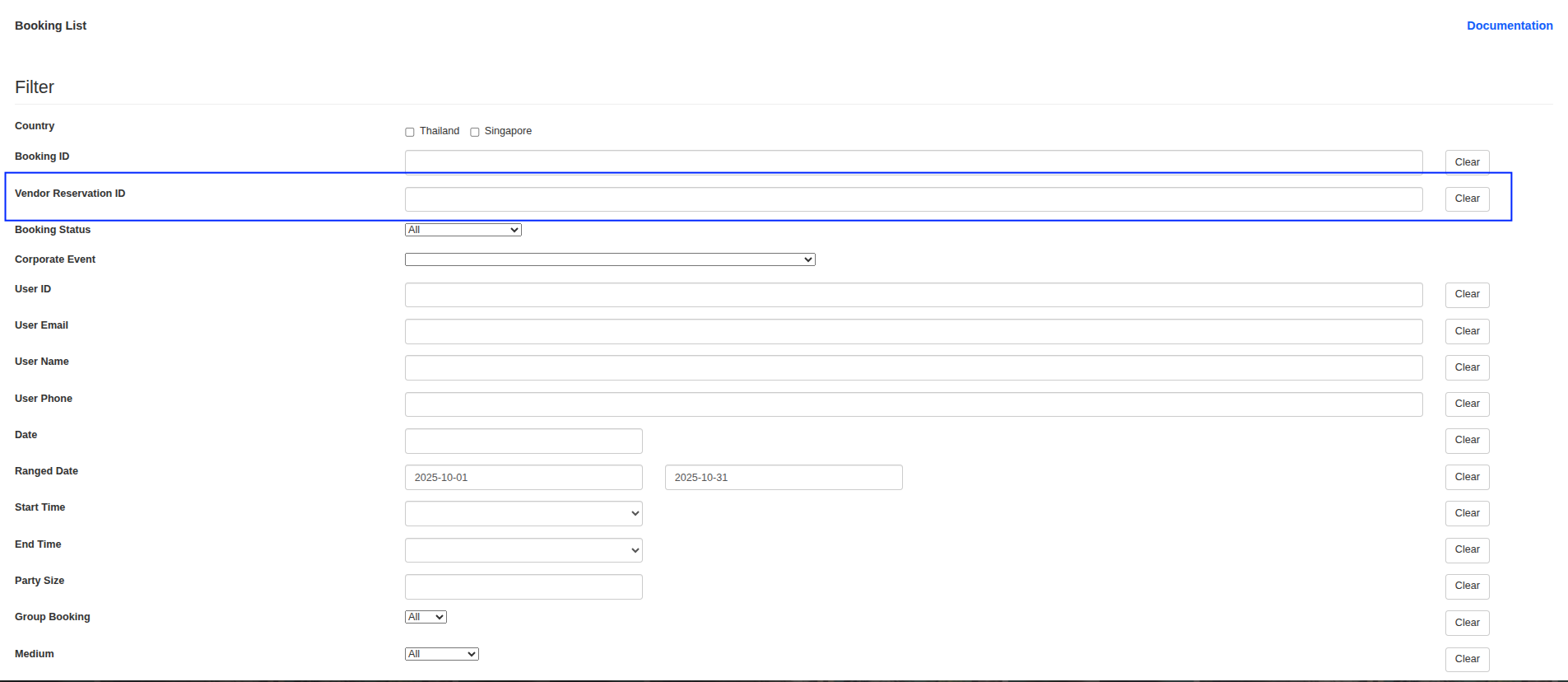The width and height of the screenshot is (1568, 682).
Task: Click the Ranged Date end field 2025-10-31
Action: (783, 478)
